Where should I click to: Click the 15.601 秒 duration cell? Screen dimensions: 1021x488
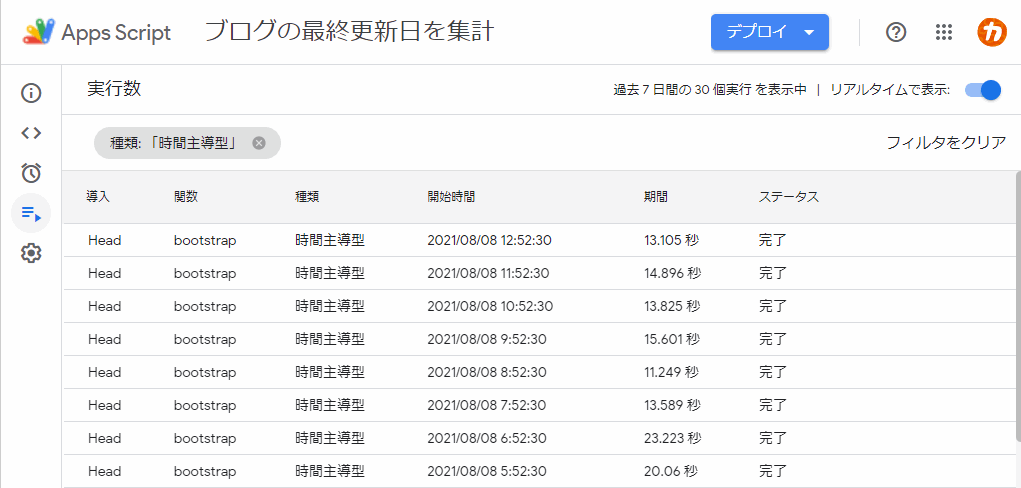(x=672, y=339)
